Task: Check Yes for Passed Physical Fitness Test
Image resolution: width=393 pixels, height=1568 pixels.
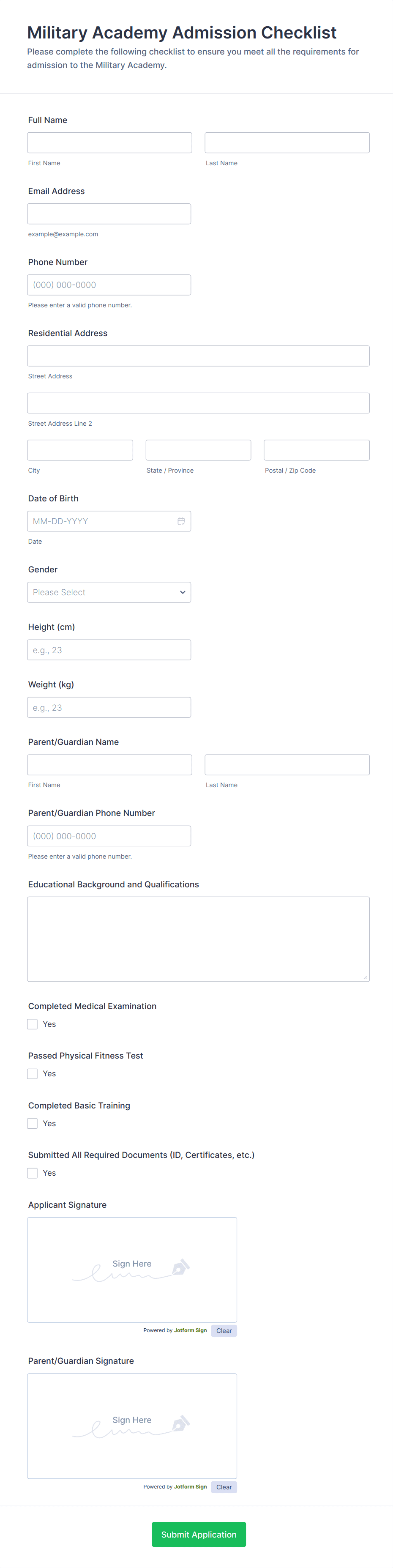Action: click(32, 1073)
